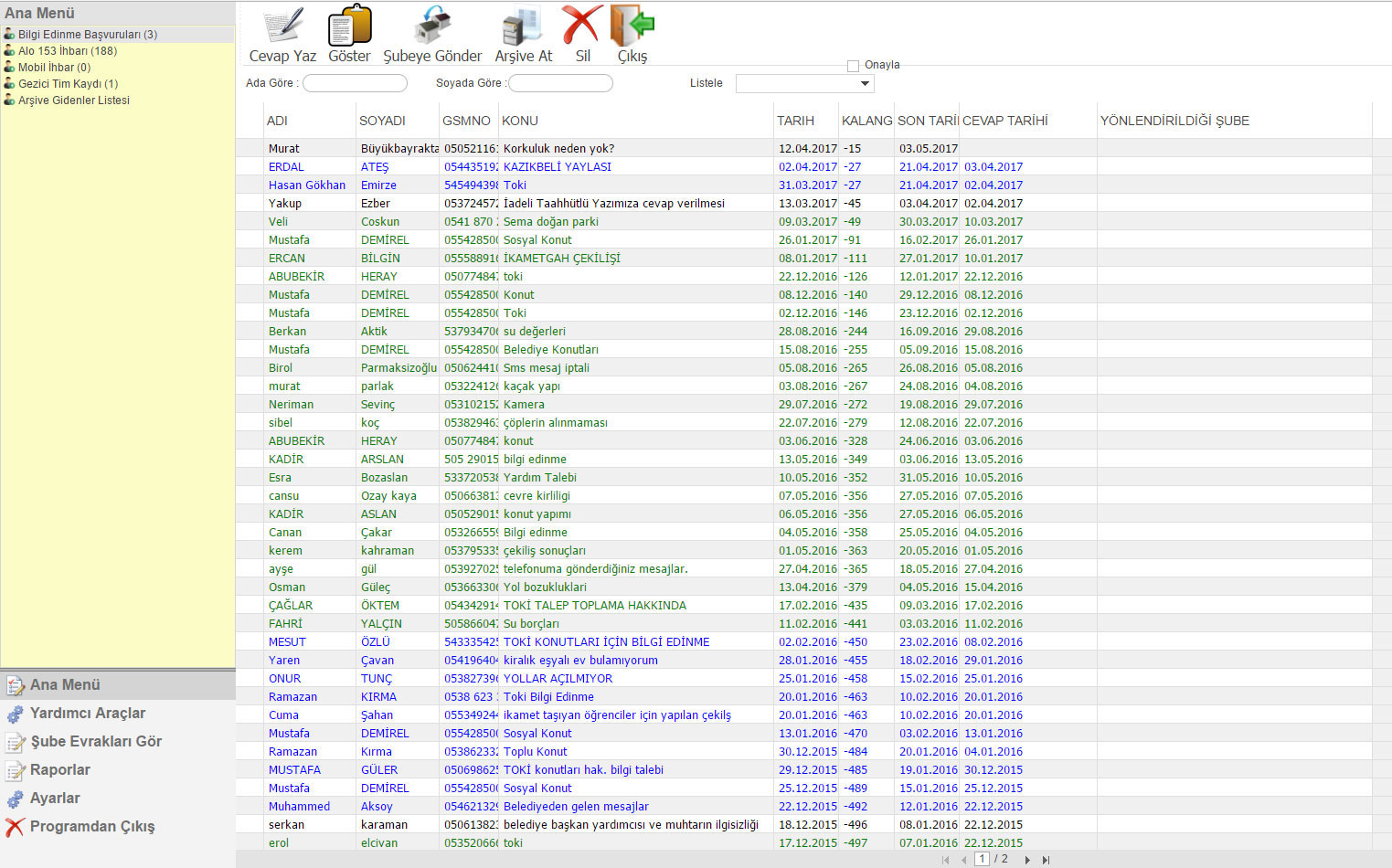The image size is (1392, 868).
Task: Sort by ADI column header
Action: (309, 121)
